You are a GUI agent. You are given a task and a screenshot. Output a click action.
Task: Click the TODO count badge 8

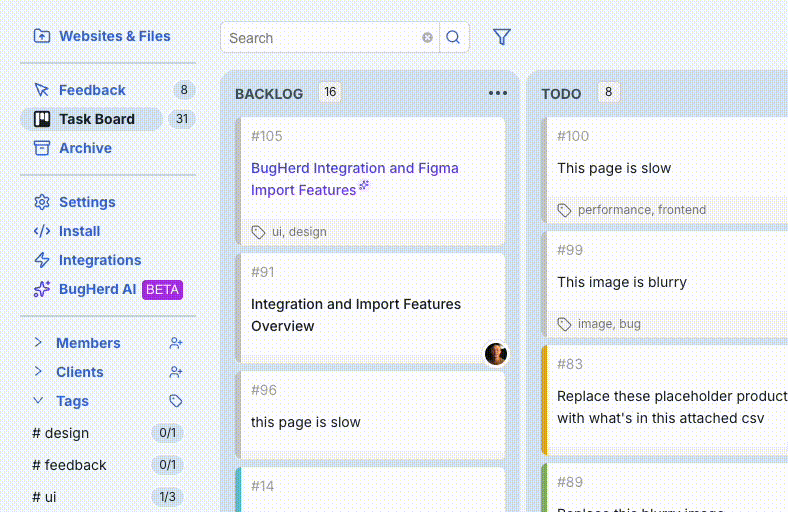(x=608, y=92)
